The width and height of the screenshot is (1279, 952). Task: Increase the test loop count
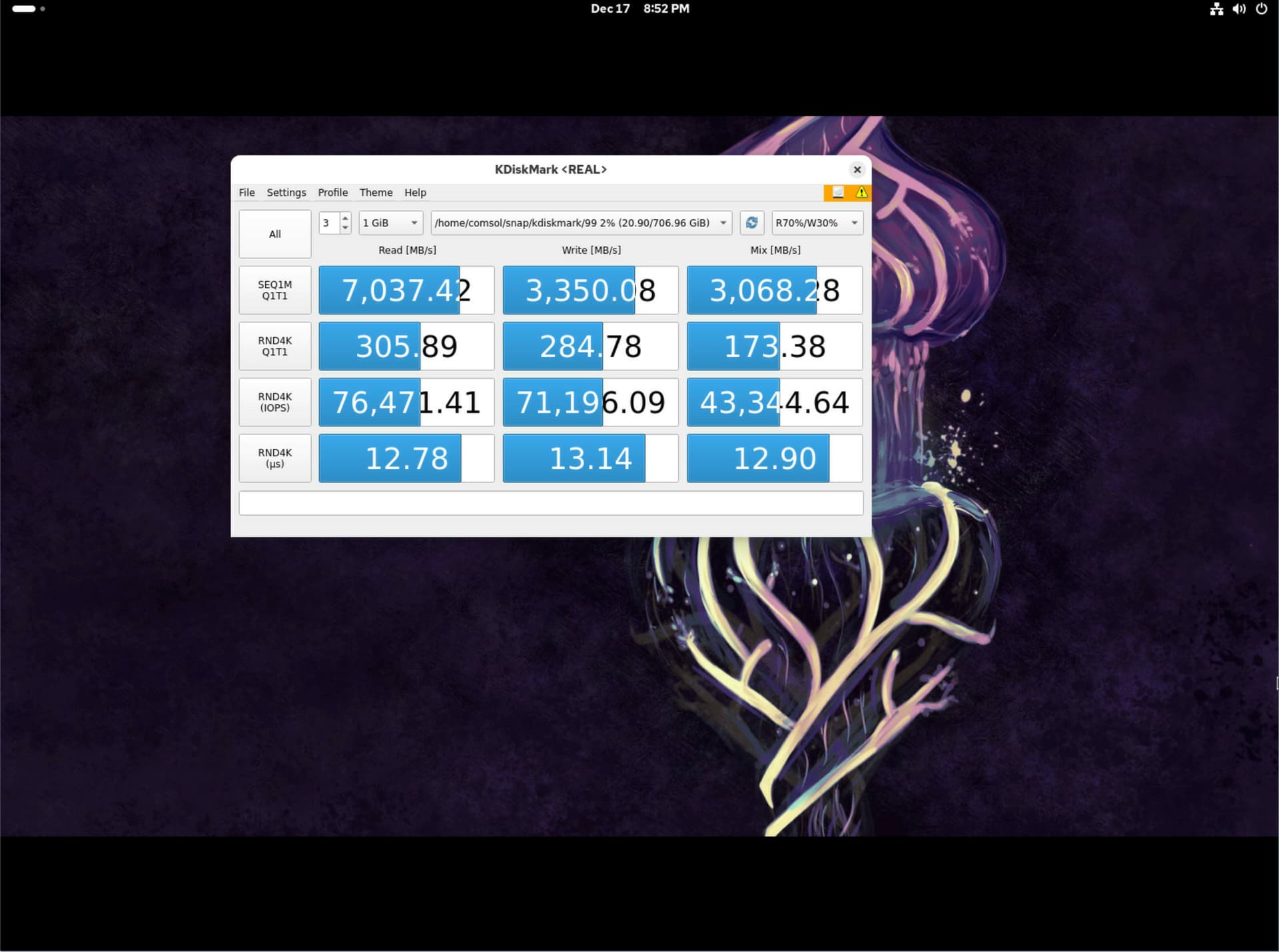[345, 218]
